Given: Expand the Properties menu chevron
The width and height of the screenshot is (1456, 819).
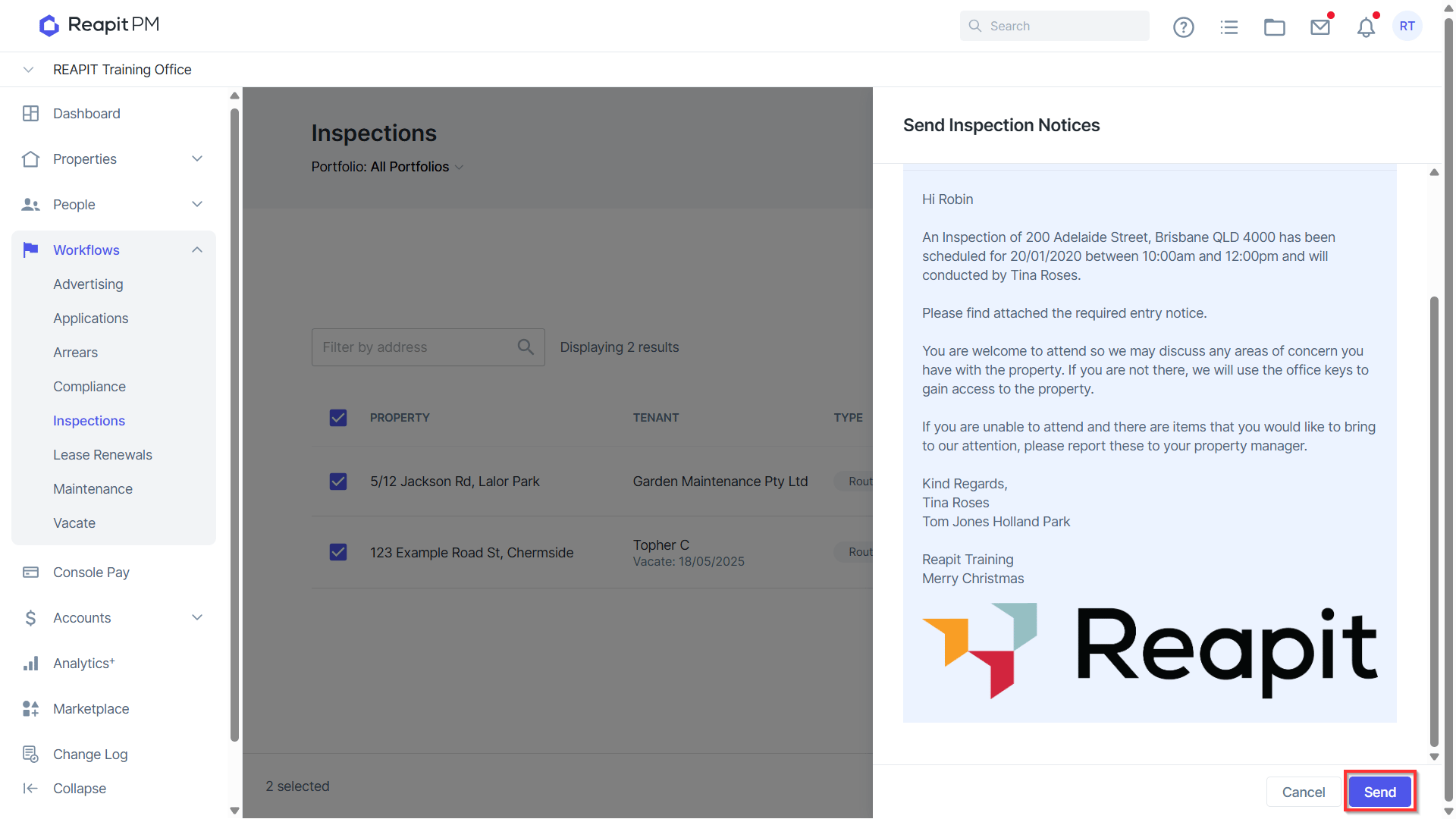Looking at the screenshot, I should [197, 159].
